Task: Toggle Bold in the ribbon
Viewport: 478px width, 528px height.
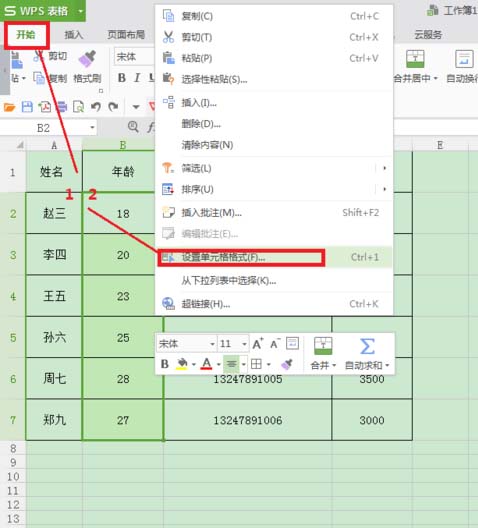Action: (x=122, y=78)
